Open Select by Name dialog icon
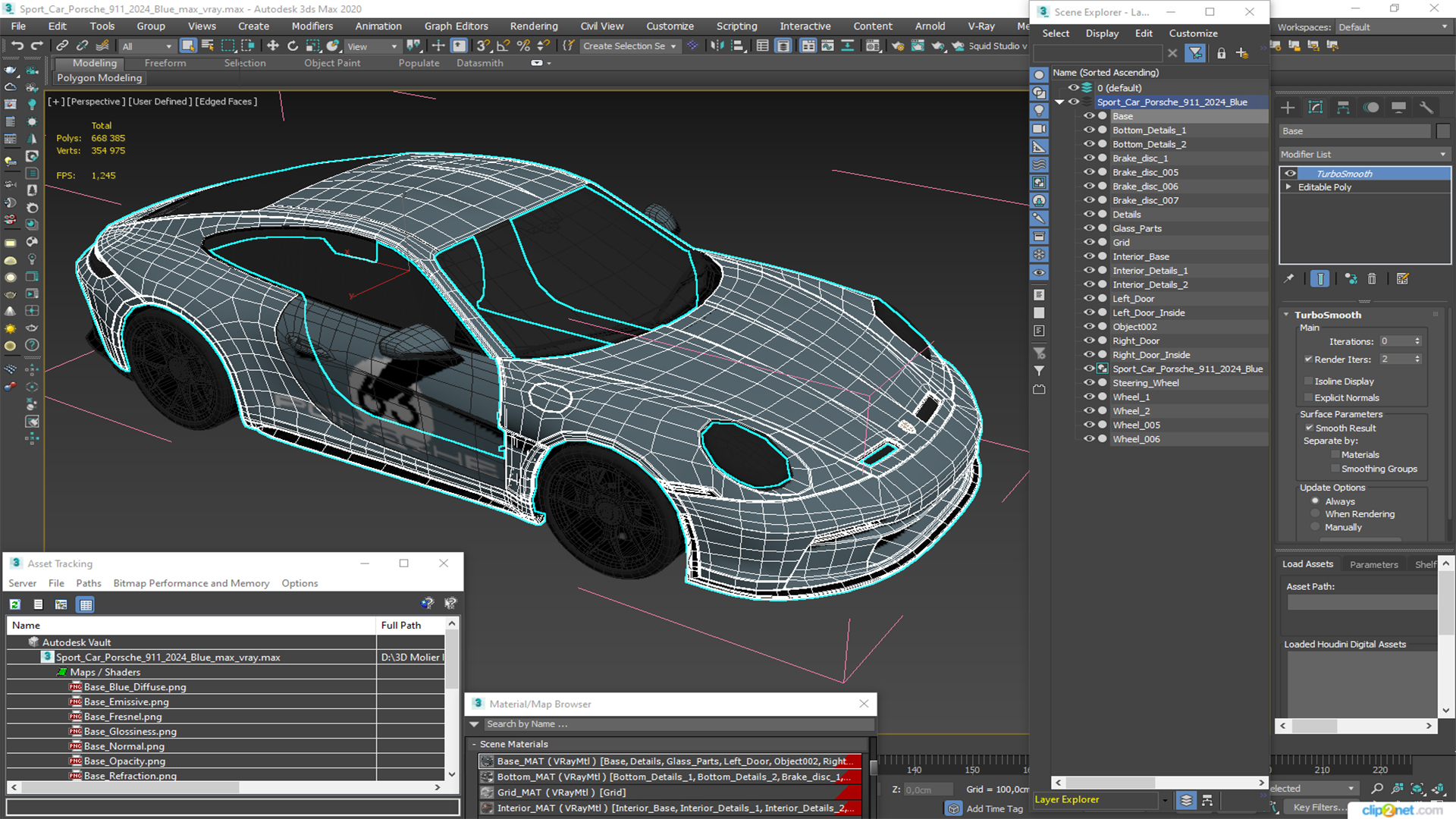This screenshot has height=819, width=1456. (208, 45)
